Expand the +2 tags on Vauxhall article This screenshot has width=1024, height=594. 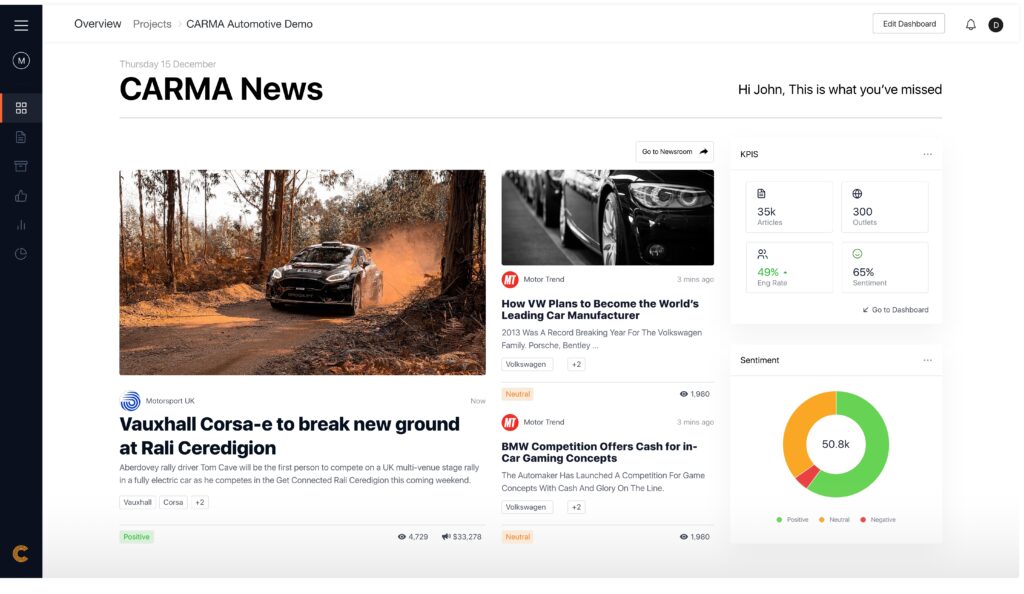tap(200, 503)
